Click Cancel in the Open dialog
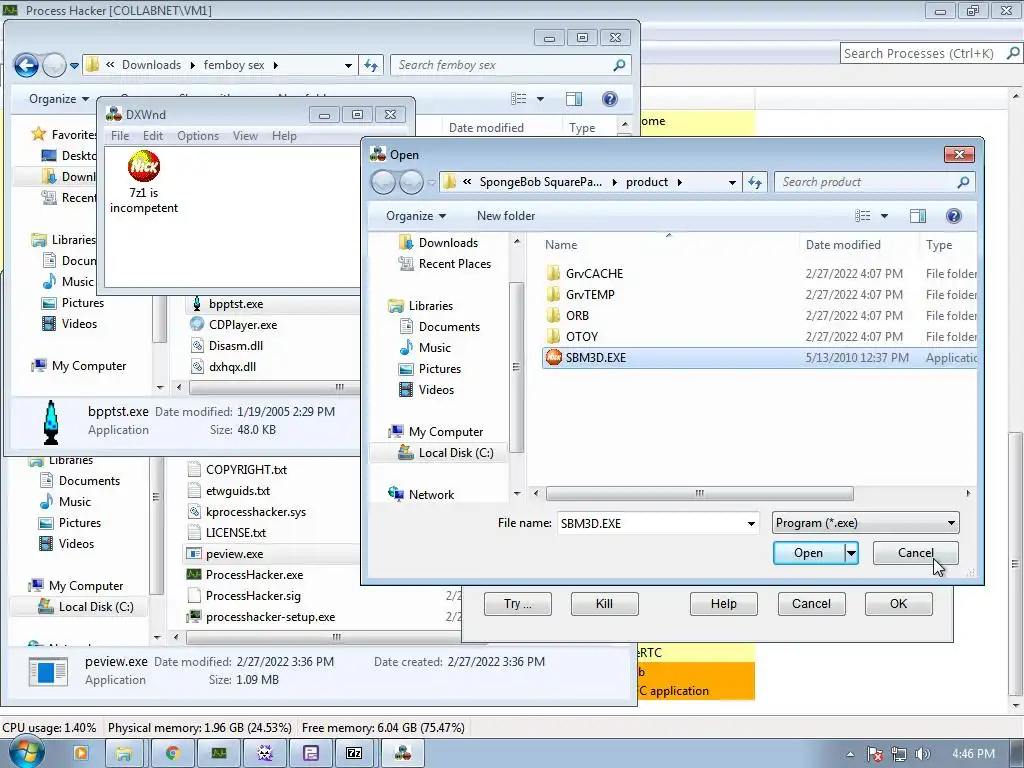The height and width of the screenshot is (768, 1024). [915, 552]
